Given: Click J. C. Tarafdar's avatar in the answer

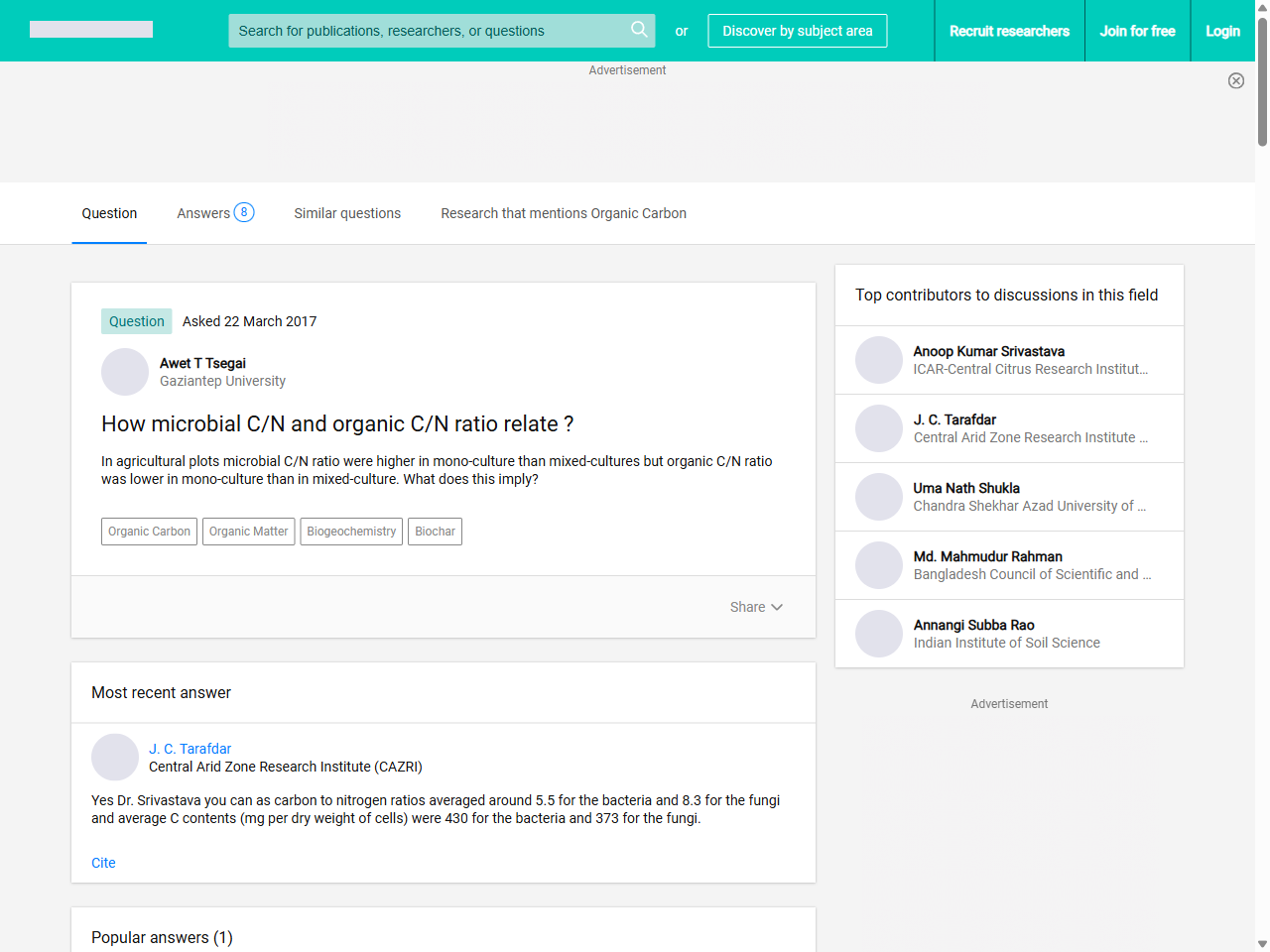Looking at the screenshot, I should tap(115, 757).
